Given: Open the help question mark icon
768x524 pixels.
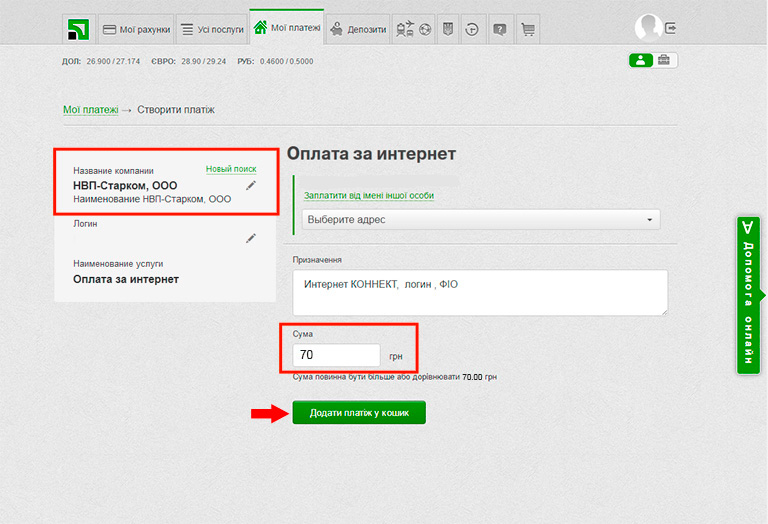Looking at the screenshot, I should [499, 30].
